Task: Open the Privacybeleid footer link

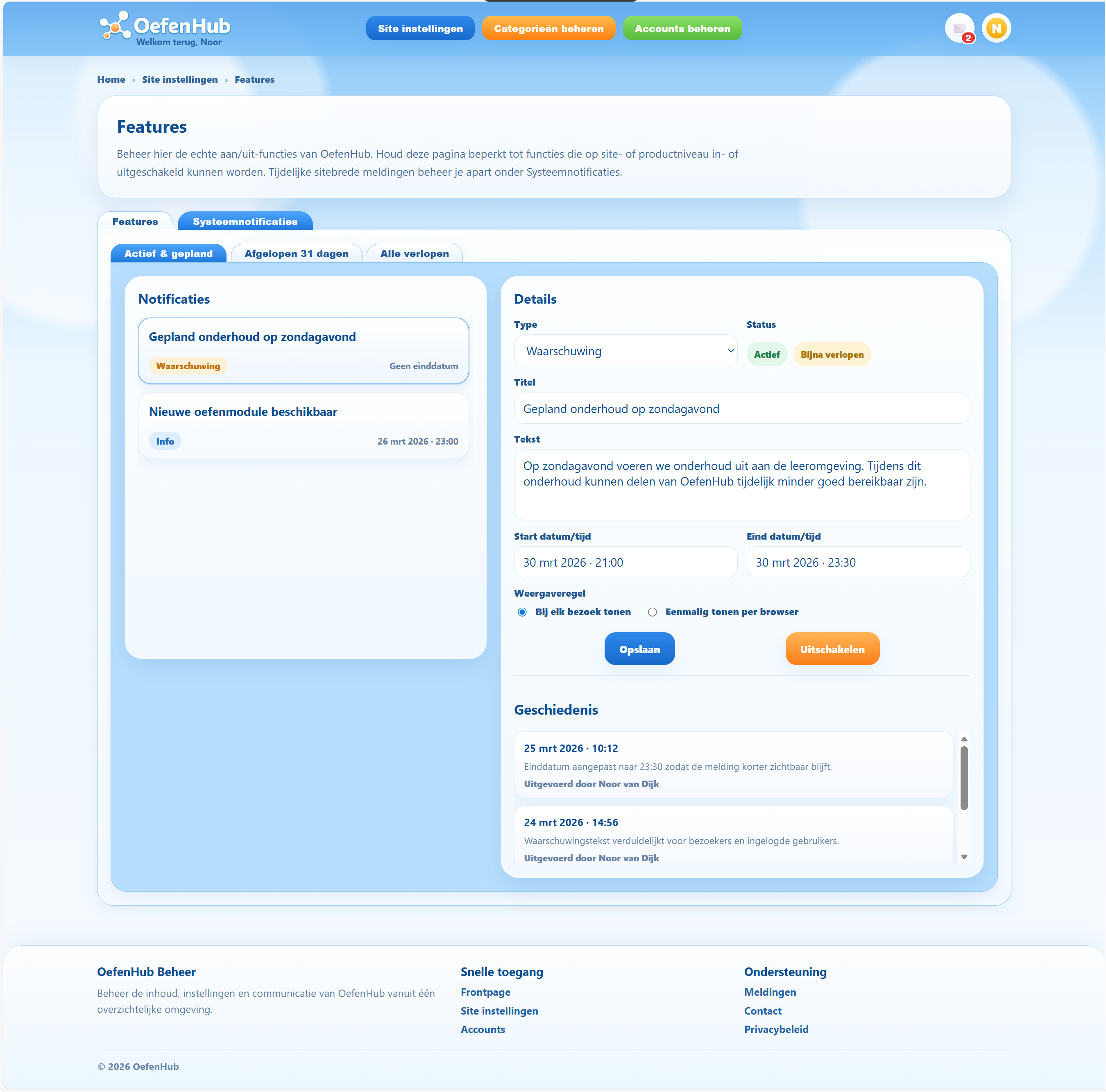Action: (x=776, y=1029)
